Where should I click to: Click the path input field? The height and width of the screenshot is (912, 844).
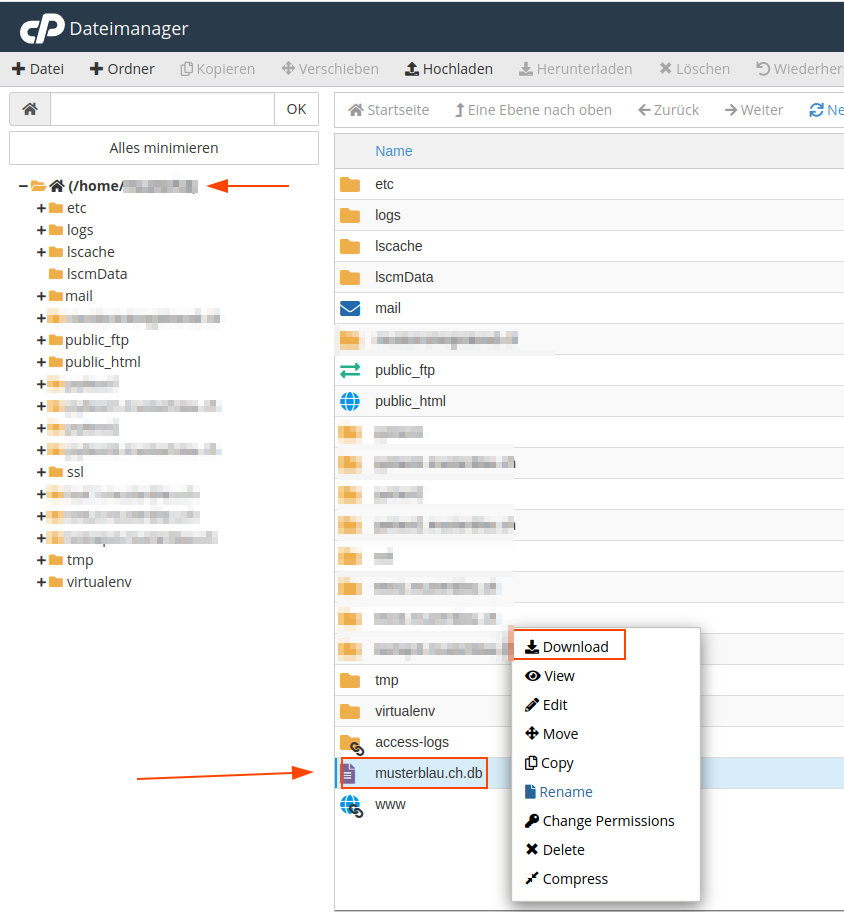162,109
